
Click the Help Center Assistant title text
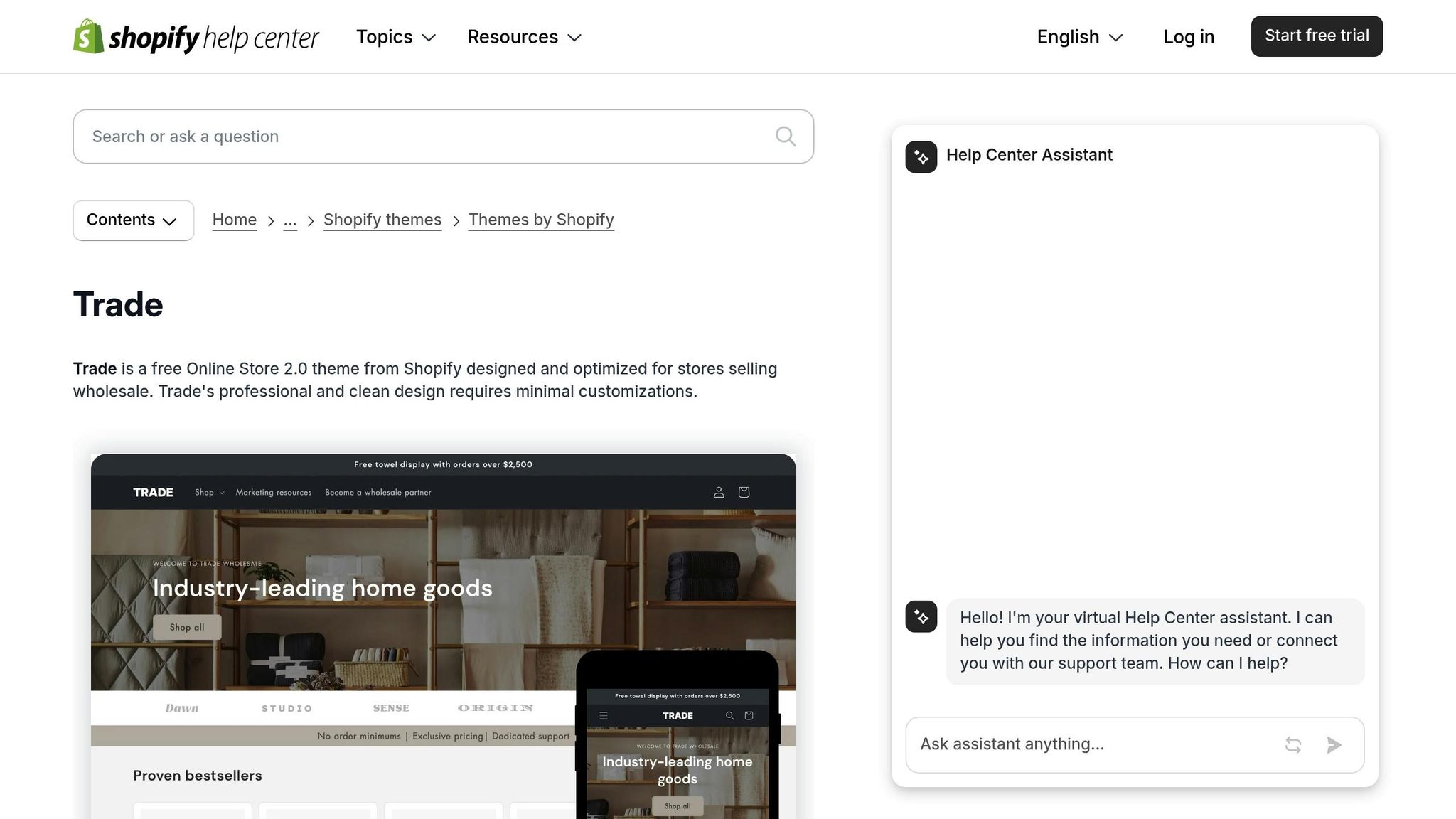click(1029, 155)
